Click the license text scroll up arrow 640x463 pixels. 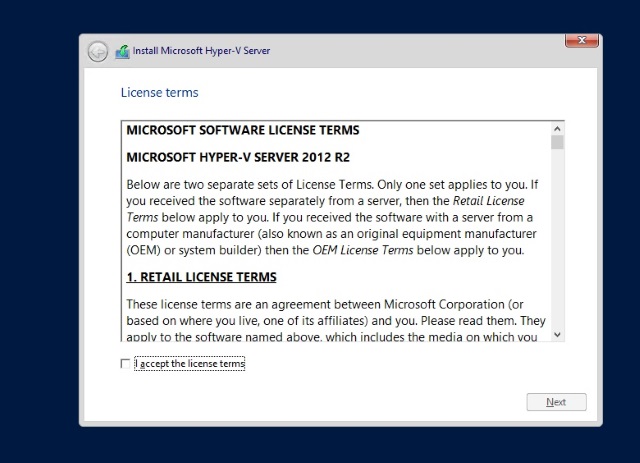click(x=557, y=129)
